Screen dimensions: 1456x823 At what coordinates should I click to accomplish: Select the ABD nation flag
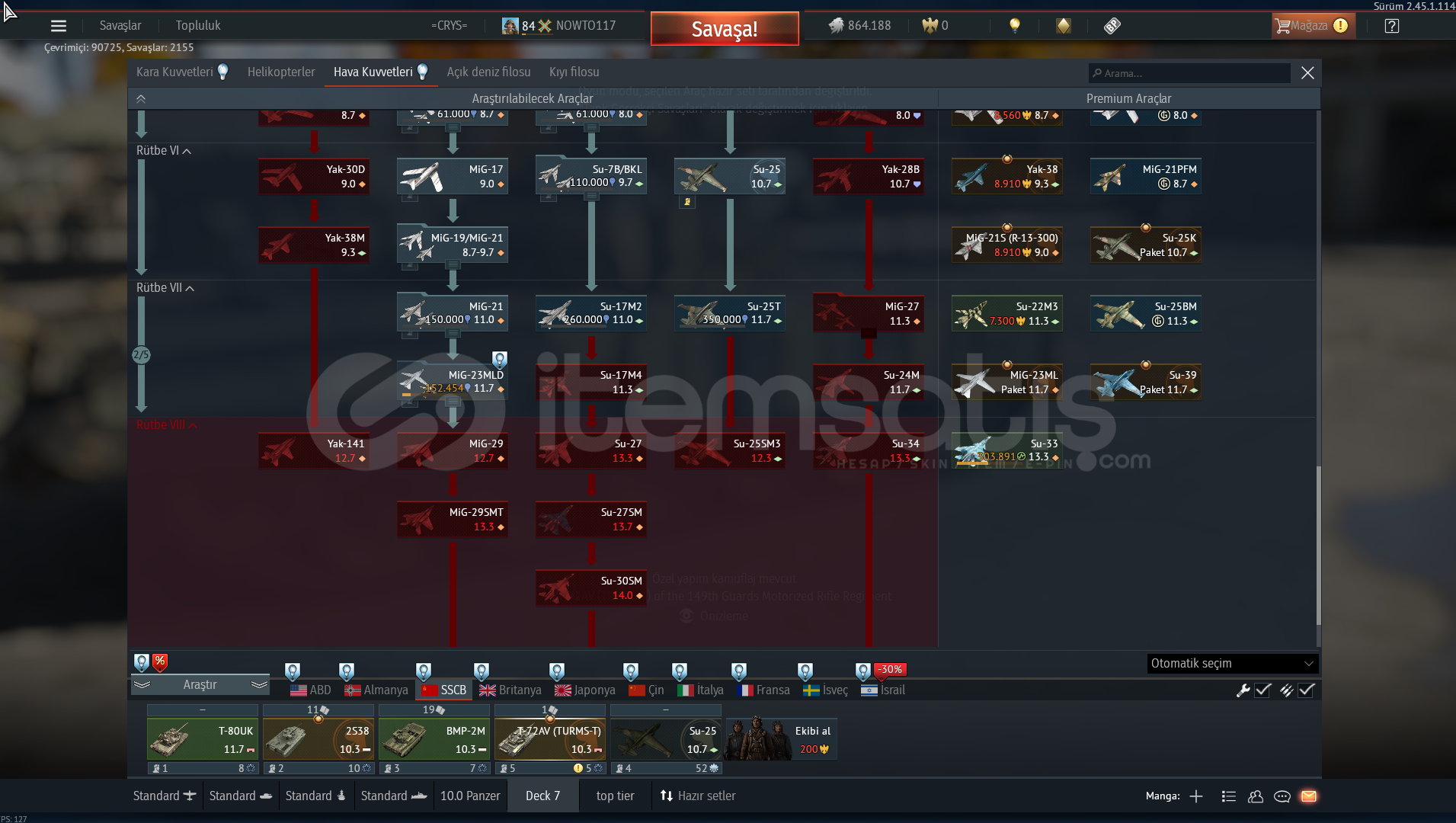pos(310,690)
